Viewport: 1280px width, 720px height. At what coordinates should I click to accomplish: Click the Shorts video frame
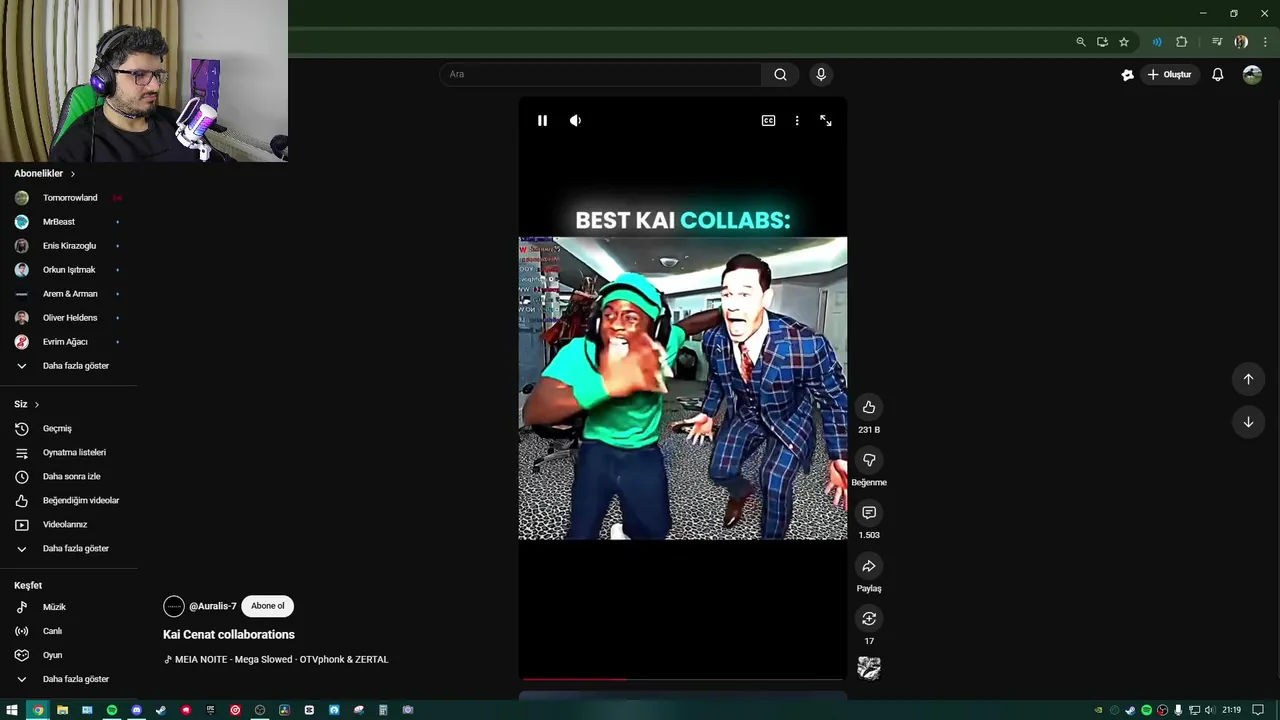(x=683, y=389)
